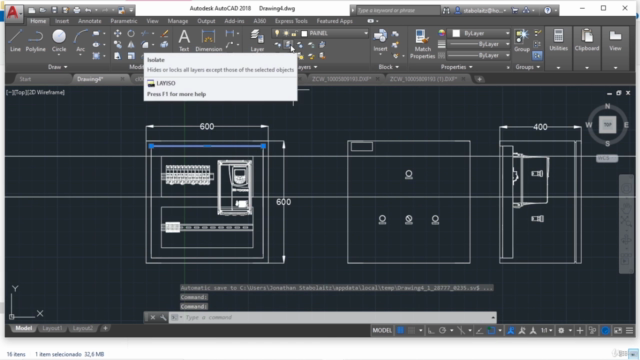Expand the Draw panel

coord(58,67)
